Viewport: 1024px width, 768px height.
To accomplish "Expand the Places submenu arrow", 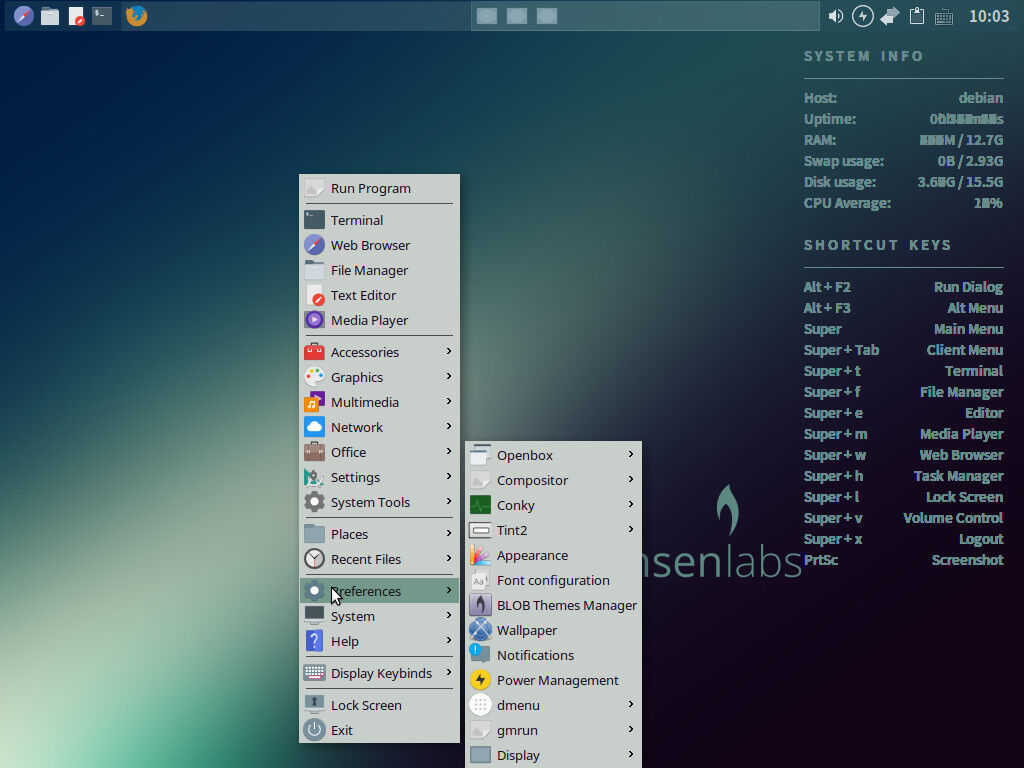I will coord(449,533).
